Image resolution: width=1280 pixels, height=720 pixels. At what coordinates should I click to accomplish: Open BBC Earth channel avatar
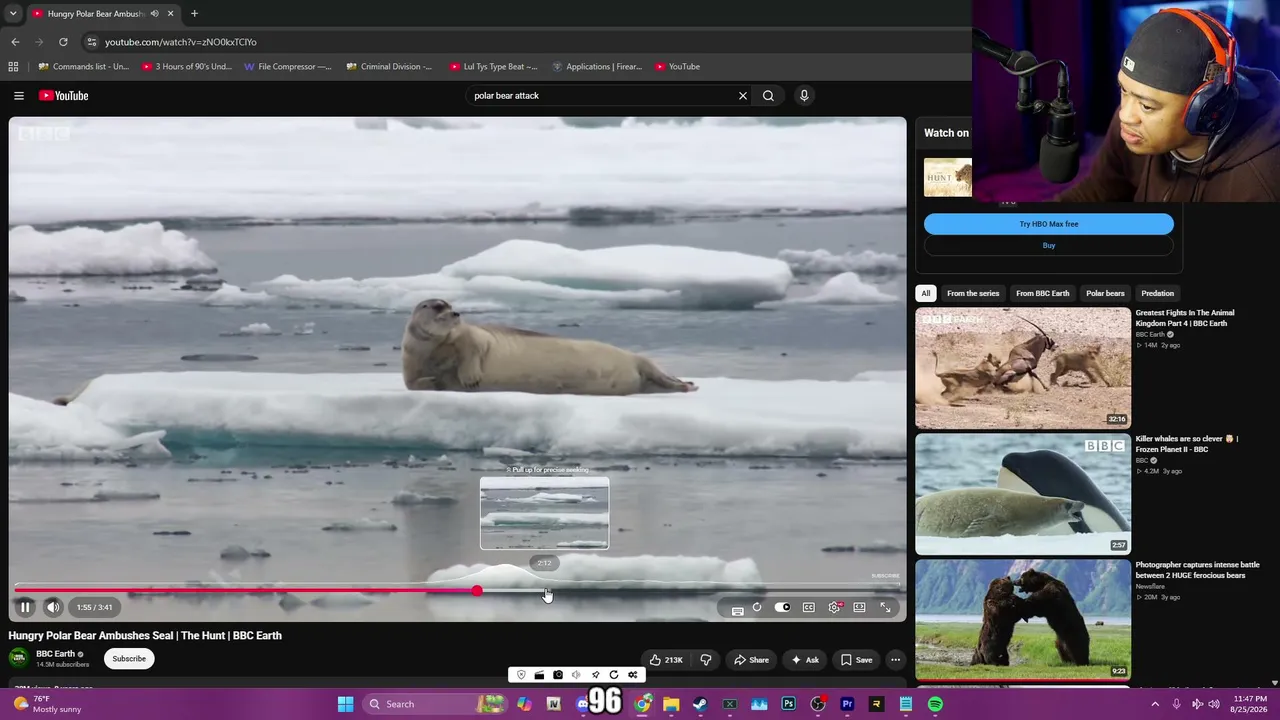click(x=18, y=658)
